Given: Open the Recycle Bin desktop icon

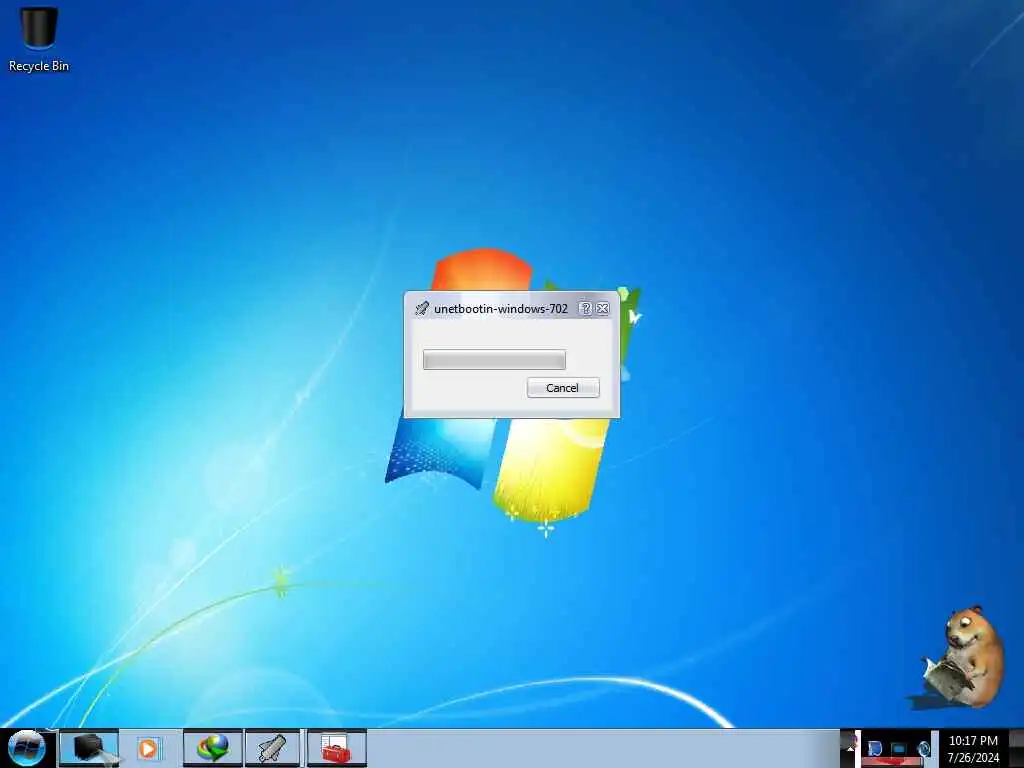Looking at the screenshot, I should [39, 38].
